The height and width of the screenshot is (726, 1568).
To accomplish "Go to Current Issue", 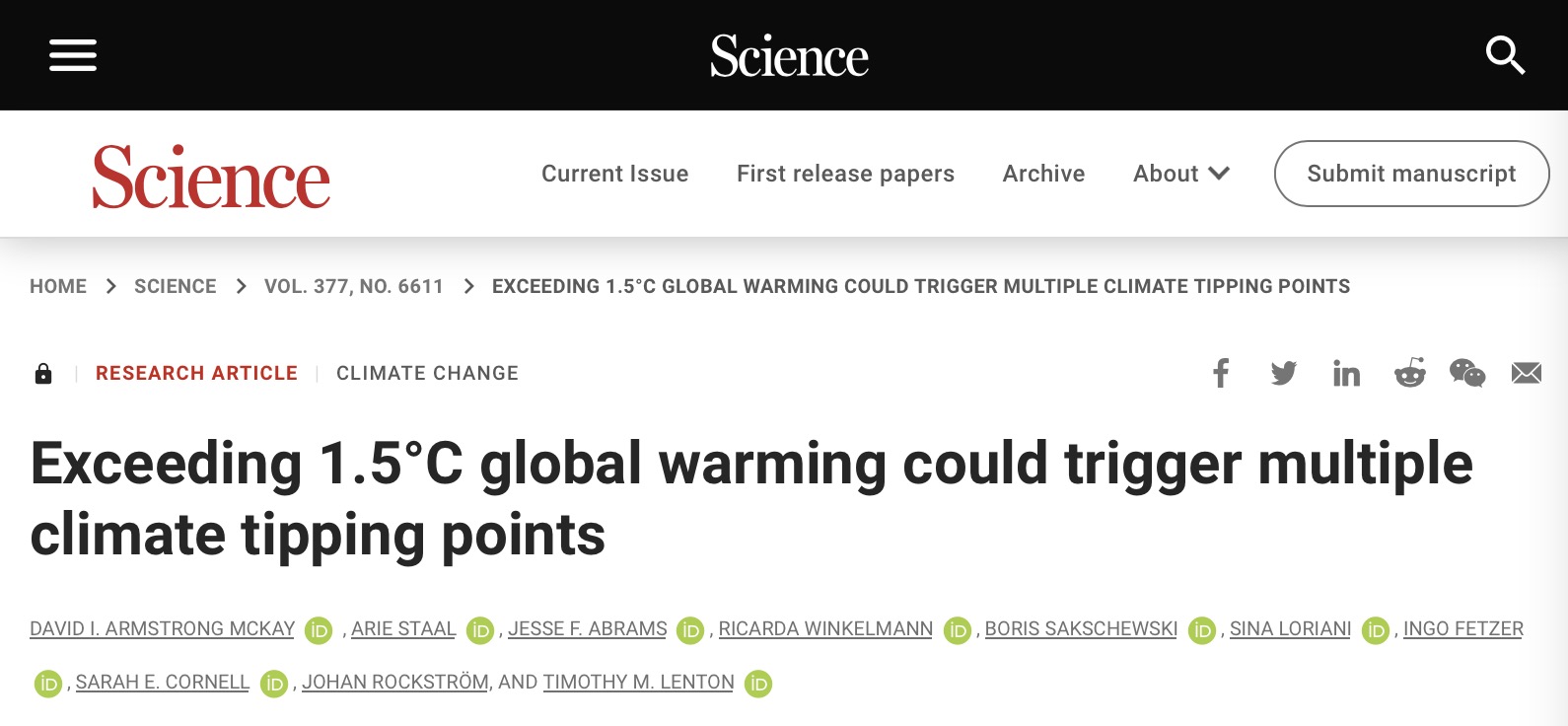I will point(615,174).
